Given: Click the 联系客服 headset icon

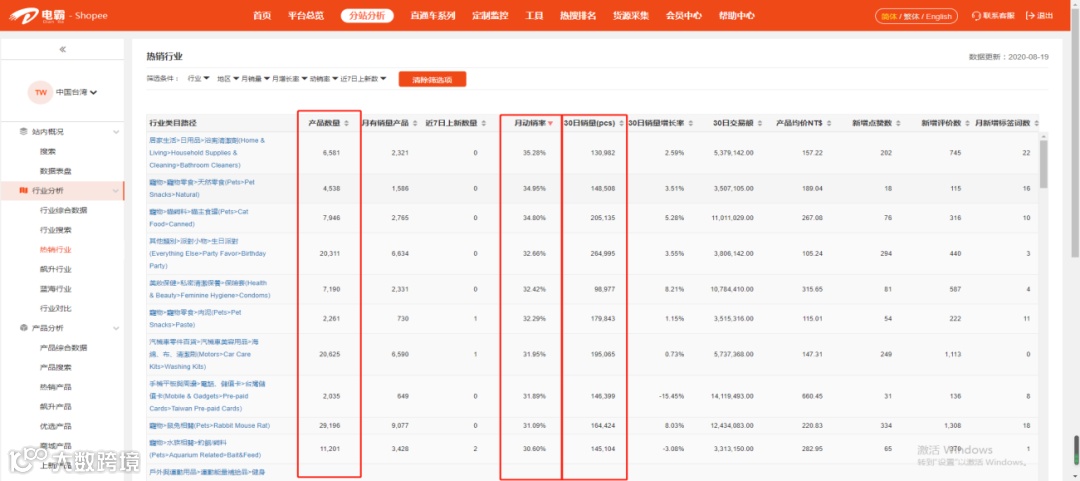Looking at the screenshot, I should (975, 16).
